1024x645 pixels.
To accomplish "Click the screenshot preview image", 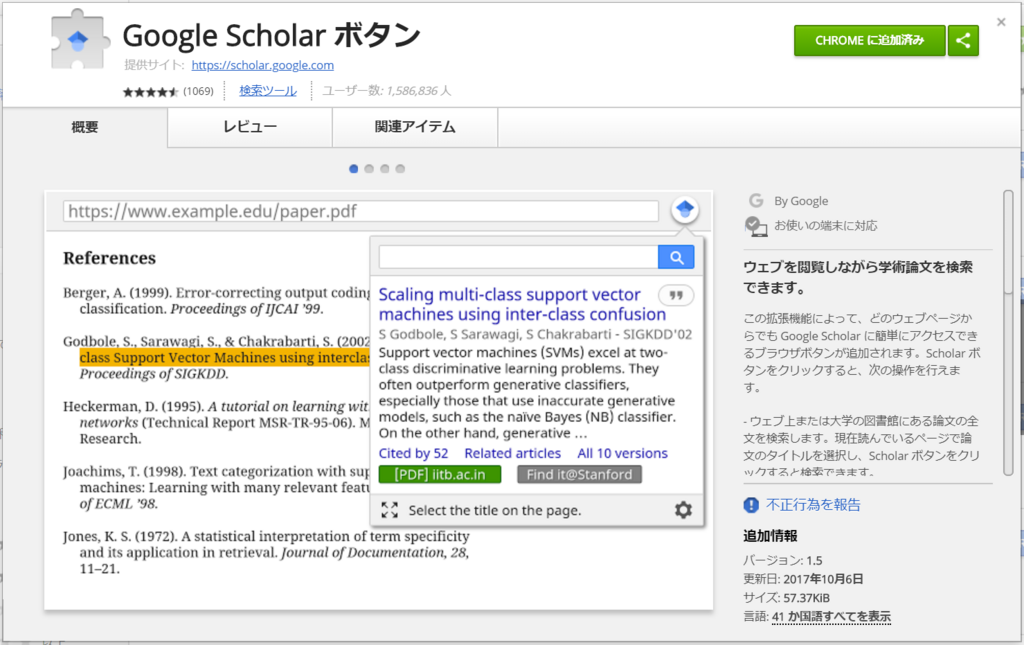I will click(x=379, y=400).
